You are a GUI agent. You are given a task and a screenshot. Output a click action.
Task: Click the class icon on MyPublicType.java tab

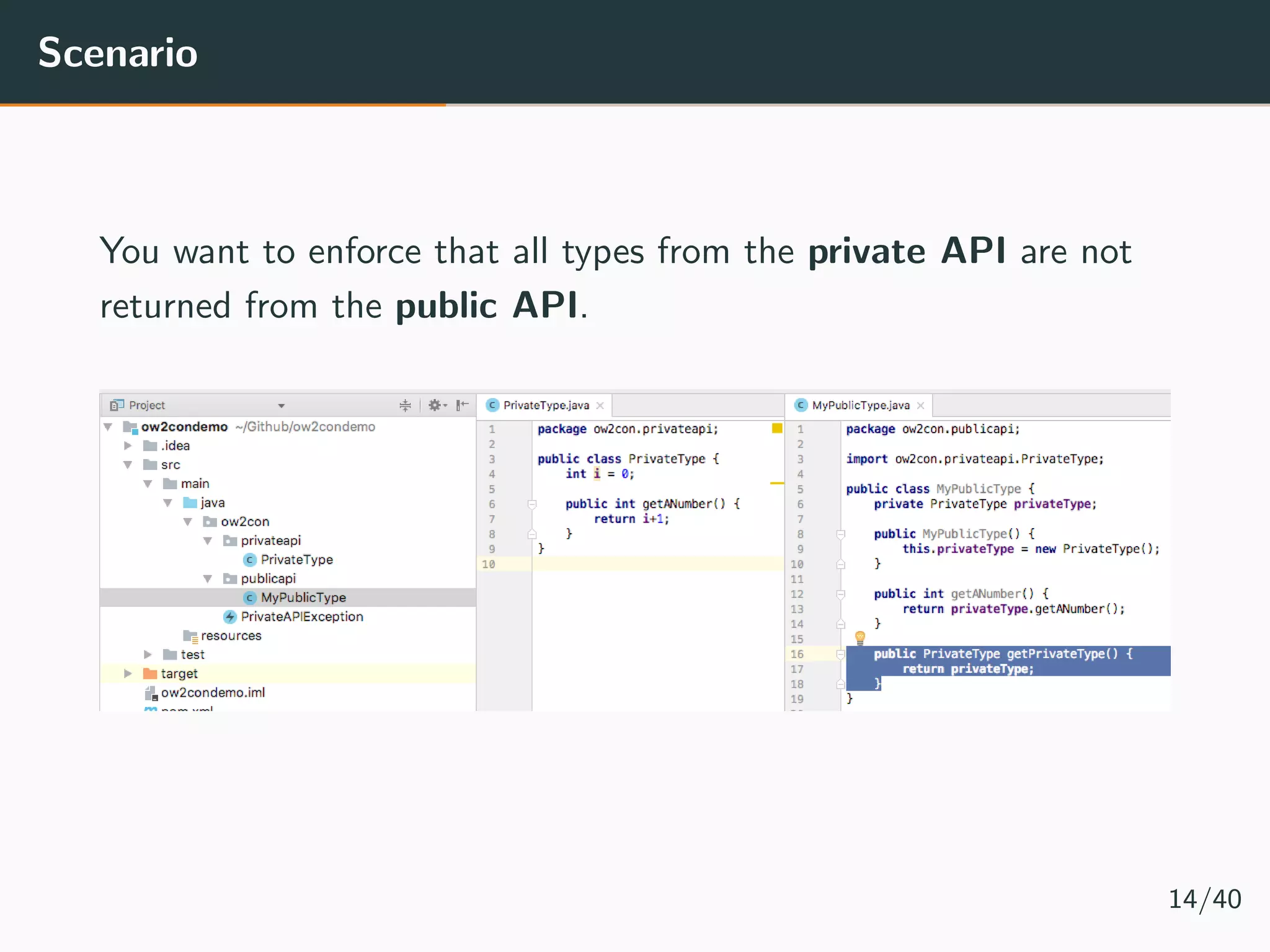pos(801,405)
